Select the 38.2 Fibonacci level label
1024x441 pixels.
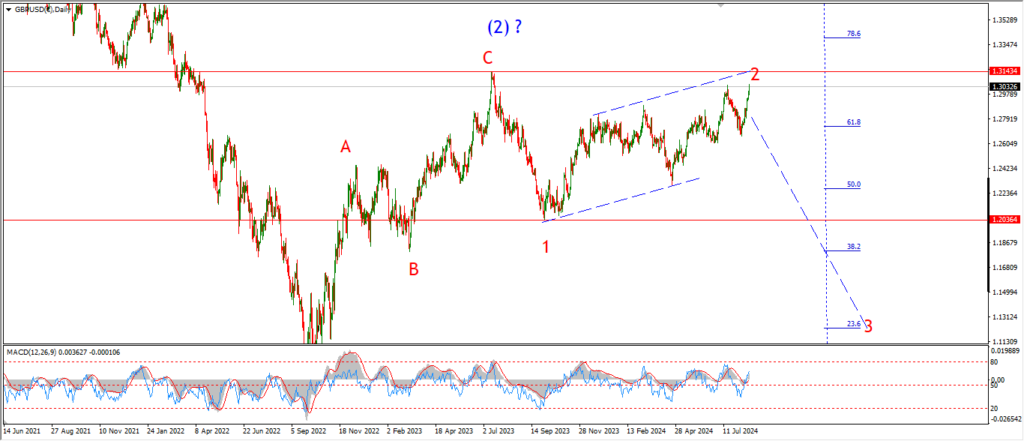[x=853, y=246]
